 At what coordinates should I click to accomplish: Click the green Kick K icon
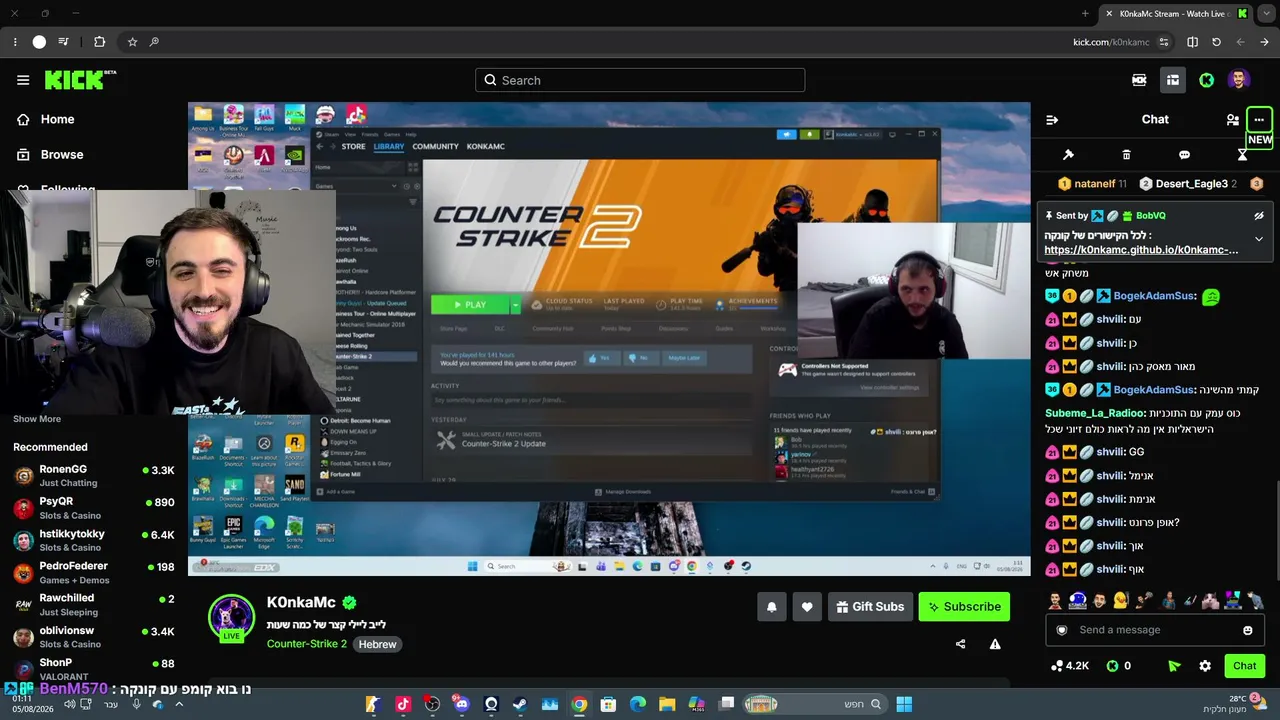click(1207, 80)
